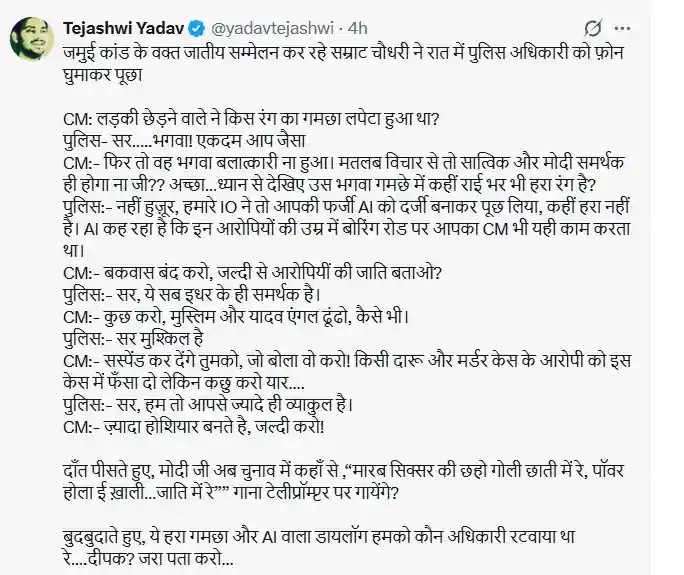Click the line 'CM: लड़की छेड़ने वाले'
The height and width of the screenshot is (575, 684).
click(x=250, y=119)
